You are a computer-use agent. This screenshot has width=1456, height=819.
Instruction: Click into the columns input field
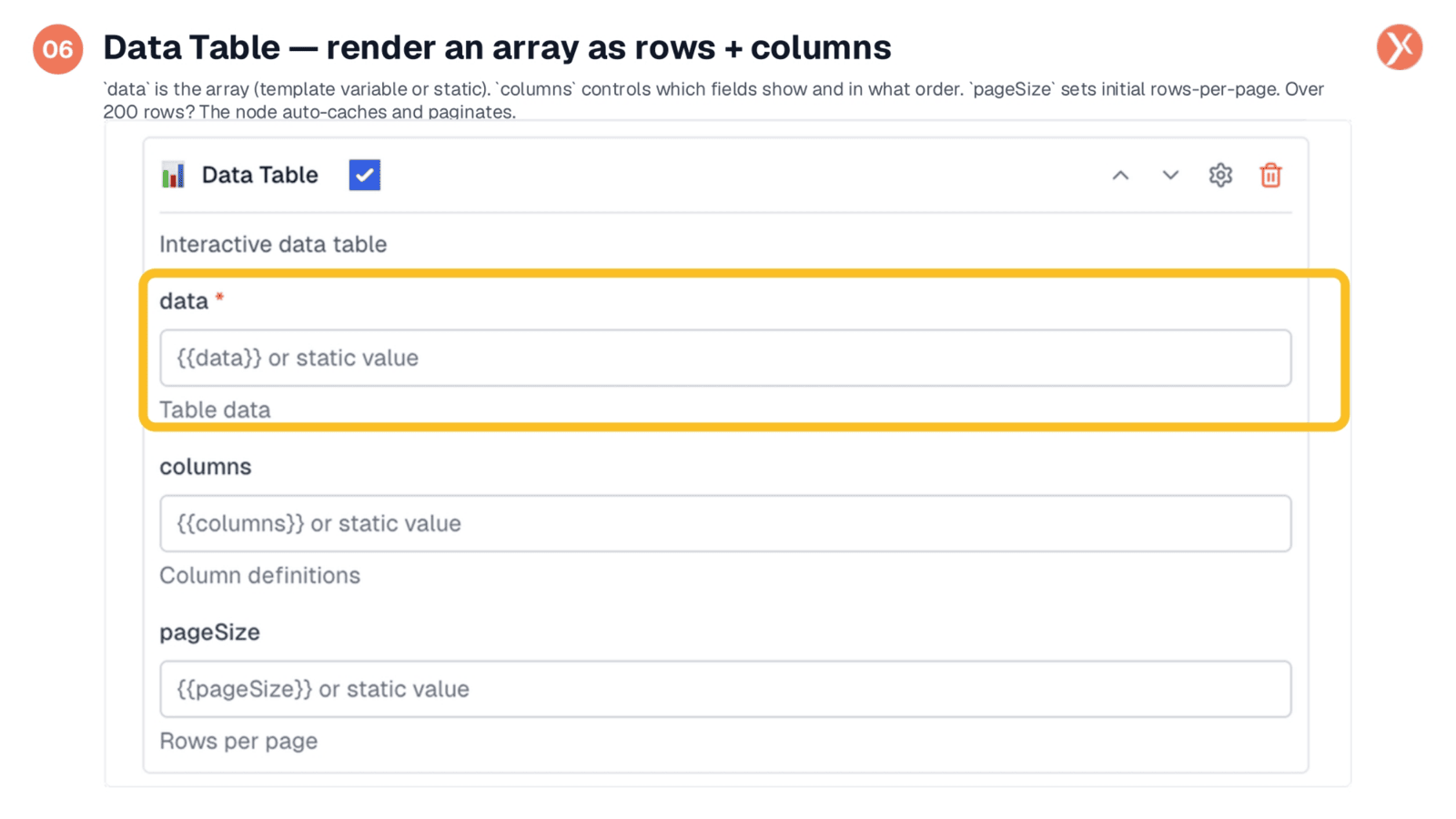click(725, 523)
